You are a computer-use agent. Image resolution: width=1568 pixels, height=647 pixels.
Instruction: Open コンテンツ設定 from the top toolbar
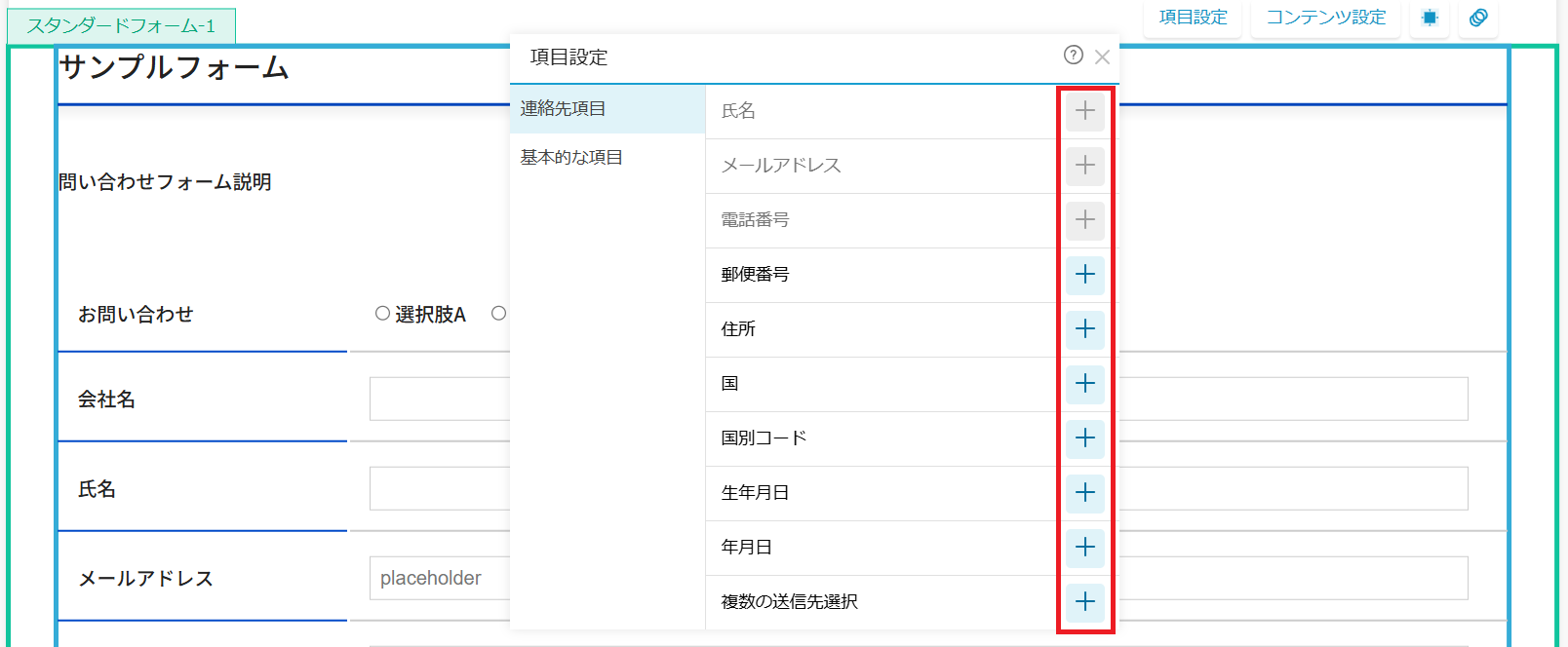point(1325,18)
